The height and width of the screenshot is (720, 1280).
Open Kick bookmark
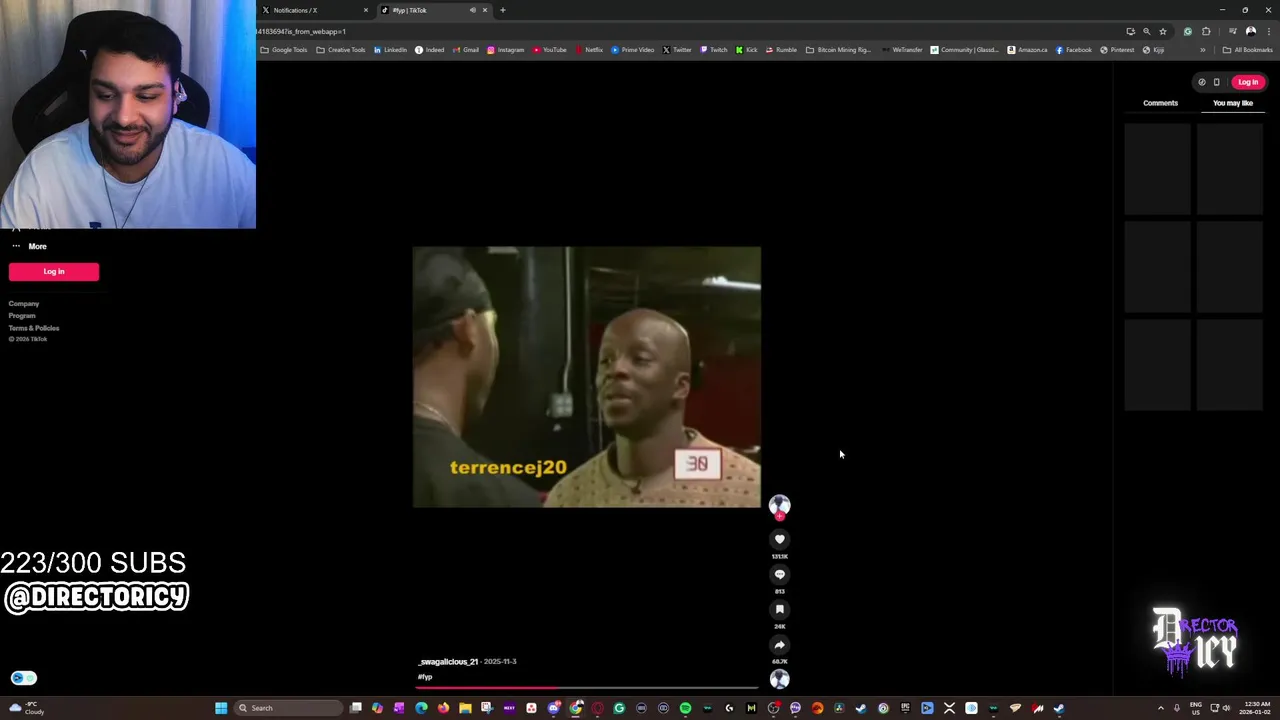click(746, 50)
